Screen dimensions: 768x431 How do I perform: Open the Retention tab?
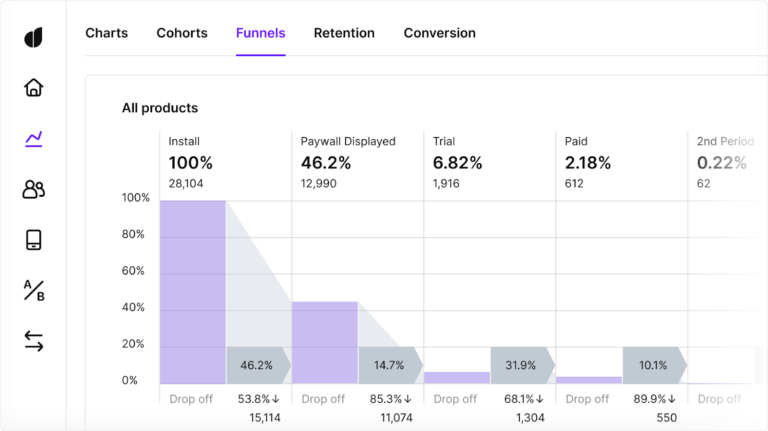click(344, 33)
